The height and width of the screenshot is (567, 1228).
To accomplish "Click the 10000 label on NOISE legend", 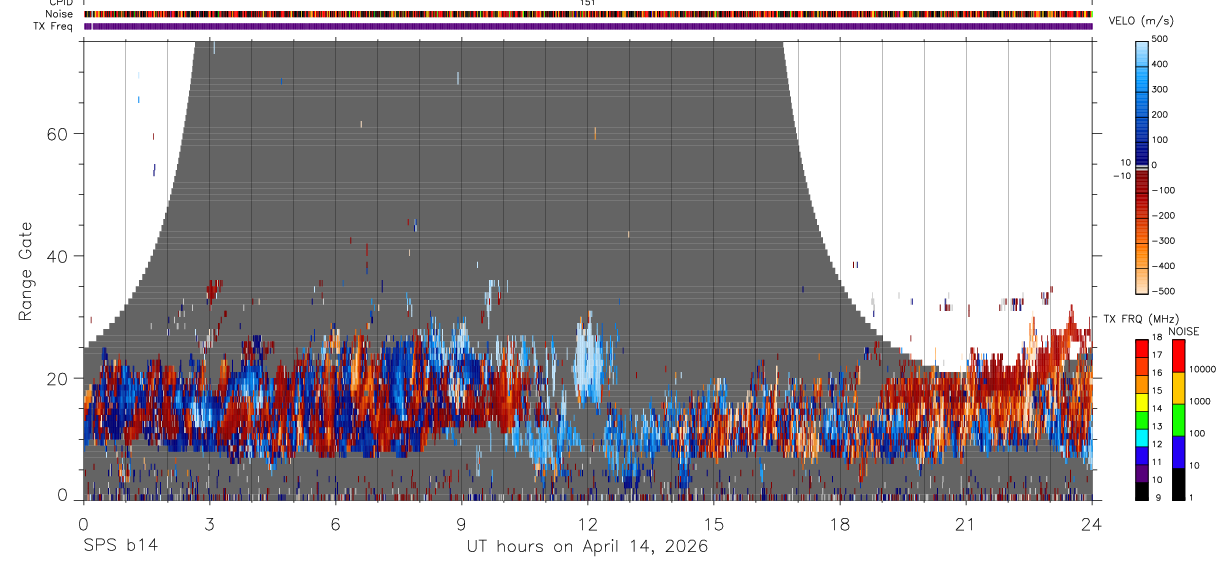I will [x=1202, y=369].
